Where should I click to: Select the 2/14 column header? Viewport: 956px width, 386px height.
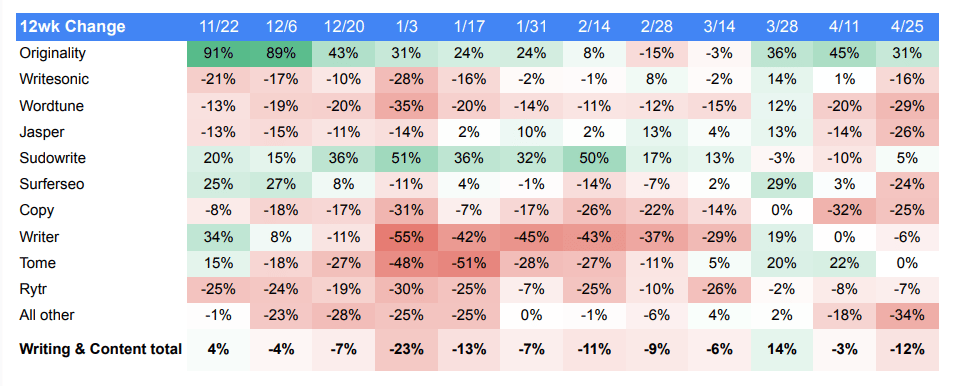click(594, 27)
